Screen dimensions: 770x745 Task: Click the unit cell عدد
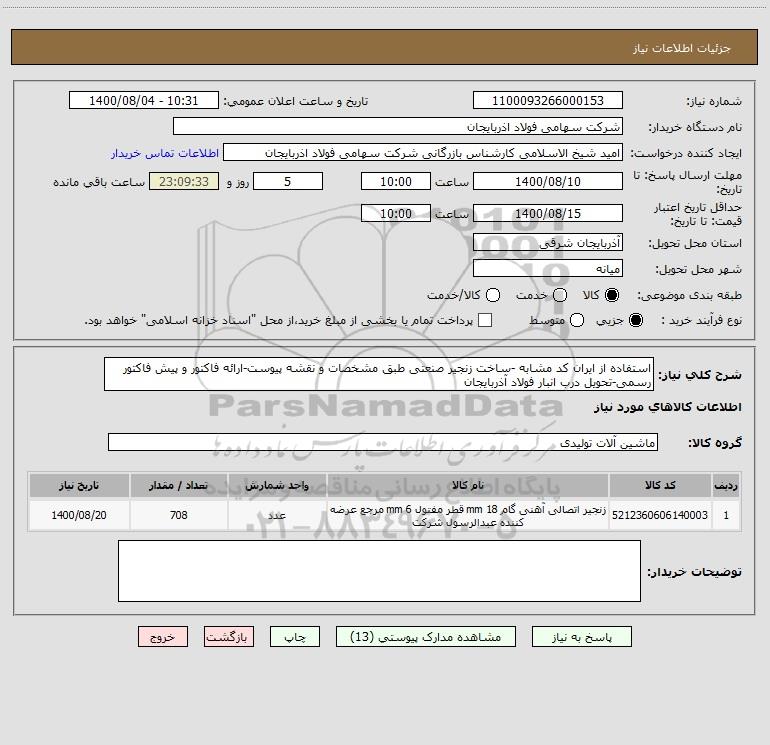[x=277, y=515]
